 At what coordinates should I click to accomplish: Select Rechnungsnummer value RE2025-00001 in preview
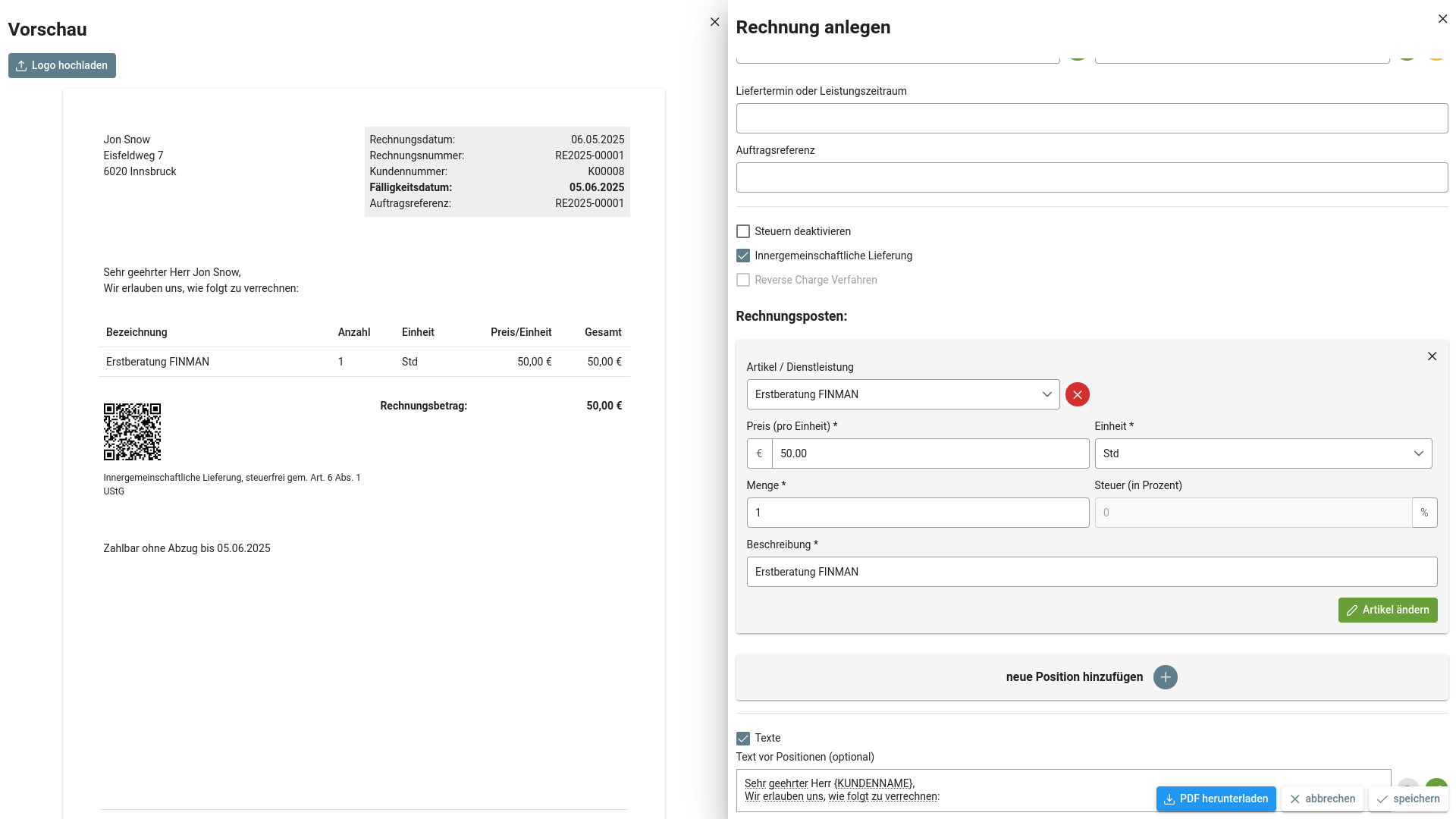pyautogui.click(x=589, y=155)
